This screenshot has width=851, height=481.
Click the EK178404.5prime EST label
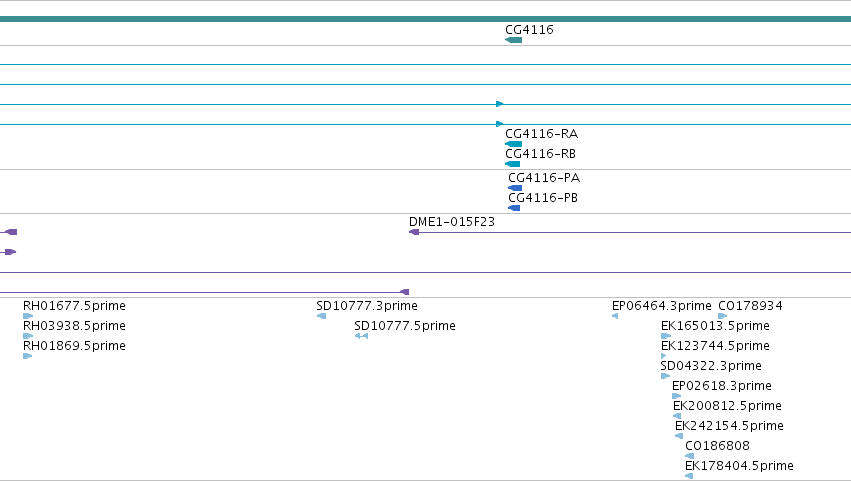(739, 466)
